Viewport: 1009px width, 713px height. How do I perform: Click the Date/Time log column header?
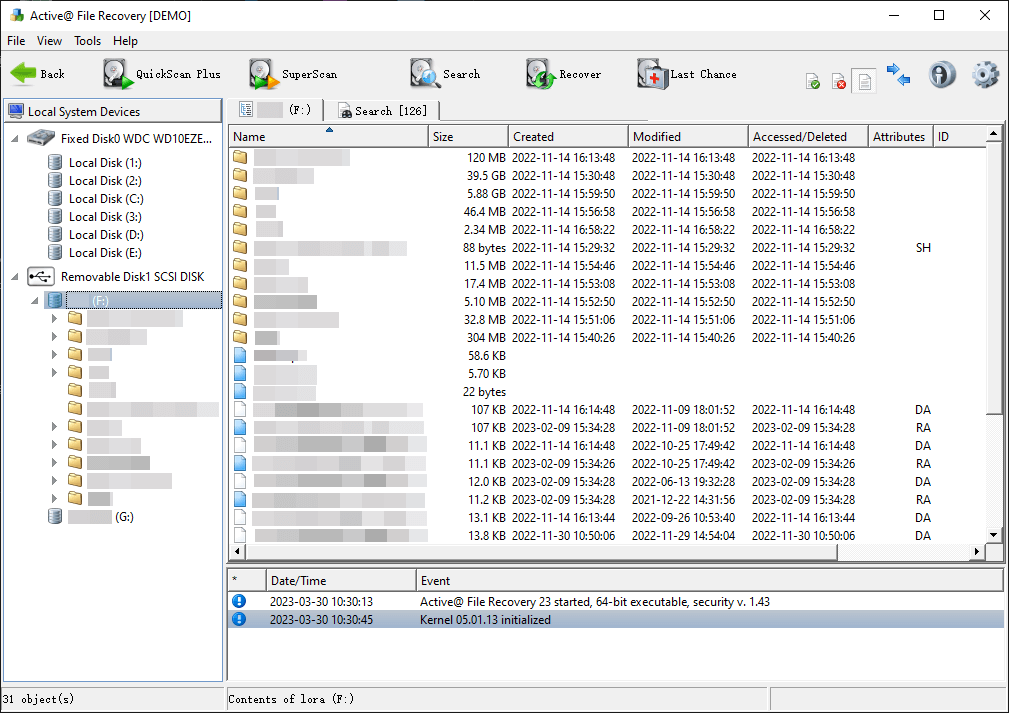point(341,580)
